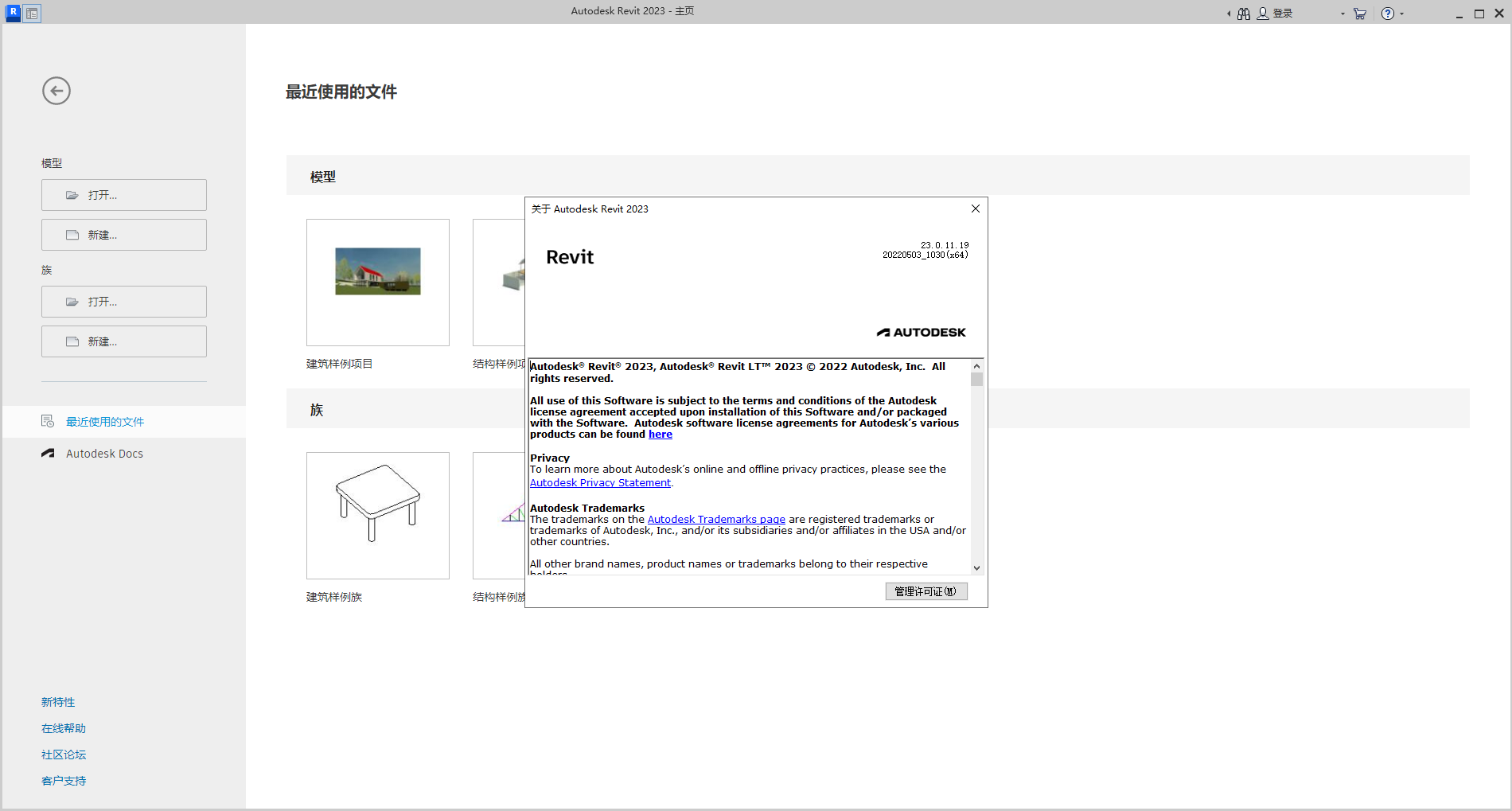Expand the help dropdown arrow
This screenshot has width=1512, height=811.
click(1403, 13)
